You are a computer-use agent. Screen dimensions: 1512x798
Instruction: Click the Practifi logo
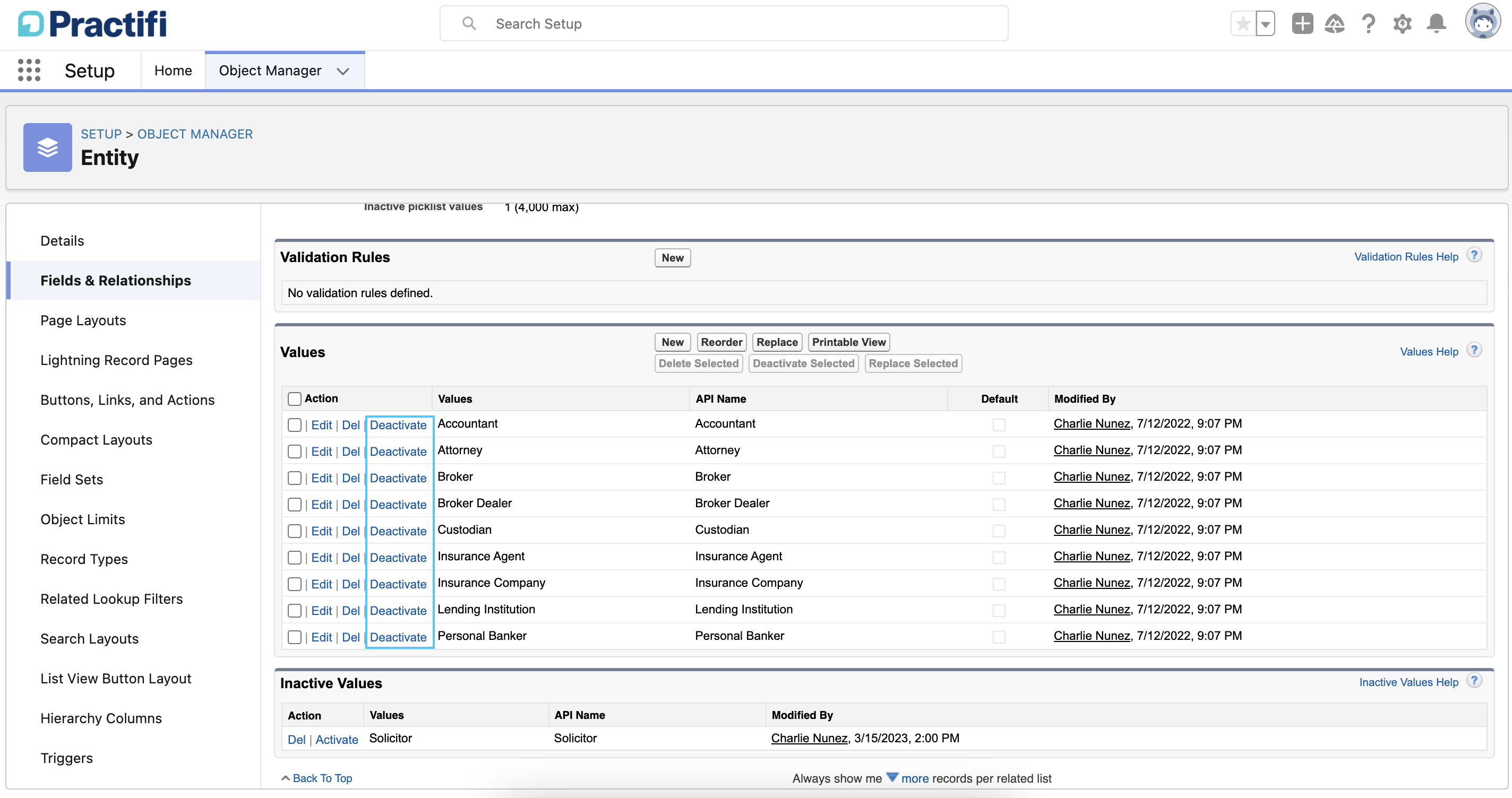click(92, 24)
